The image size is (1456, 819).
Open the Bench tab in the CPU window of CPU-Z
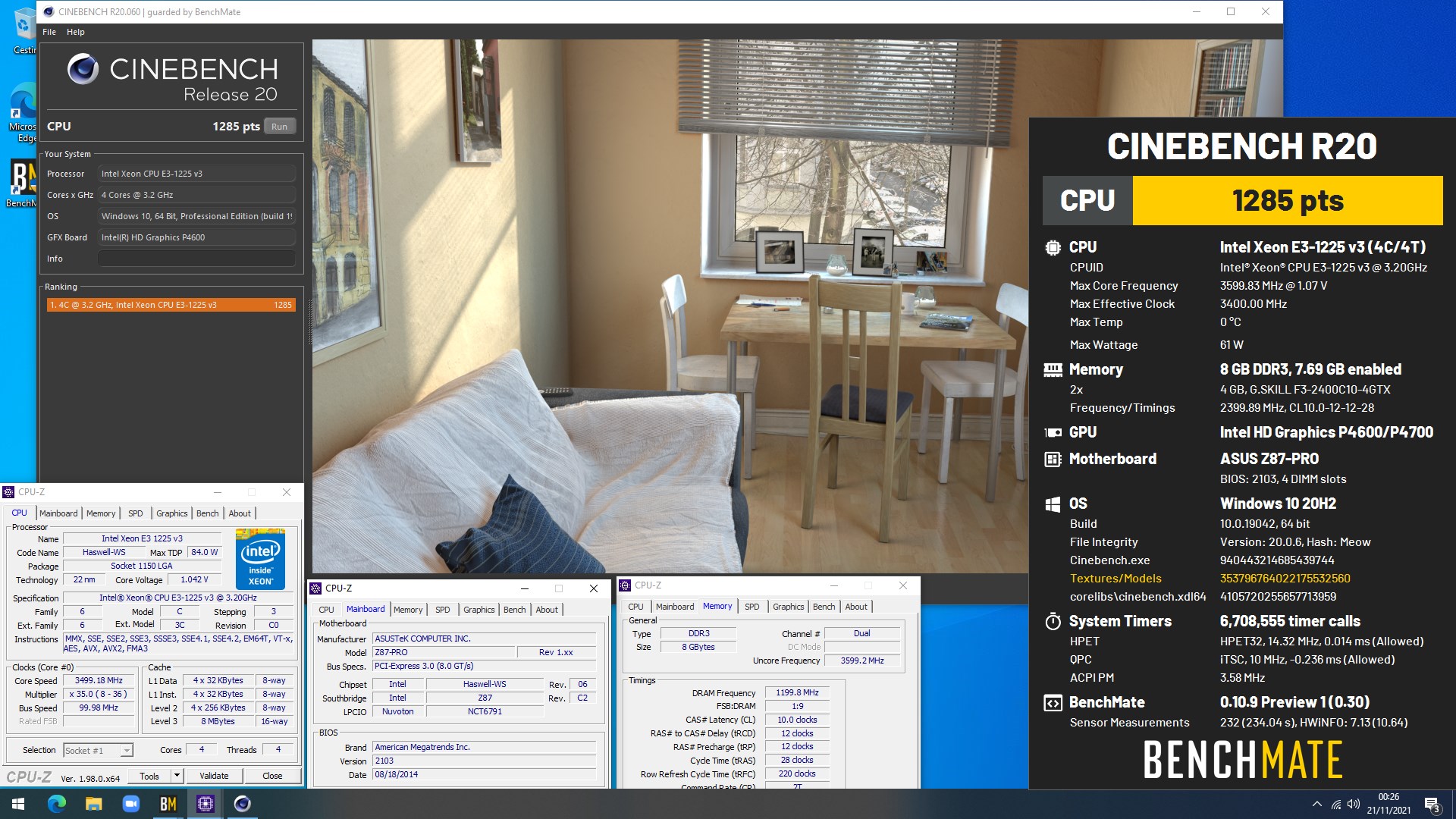pyautogui.click(x=207, y=513)
